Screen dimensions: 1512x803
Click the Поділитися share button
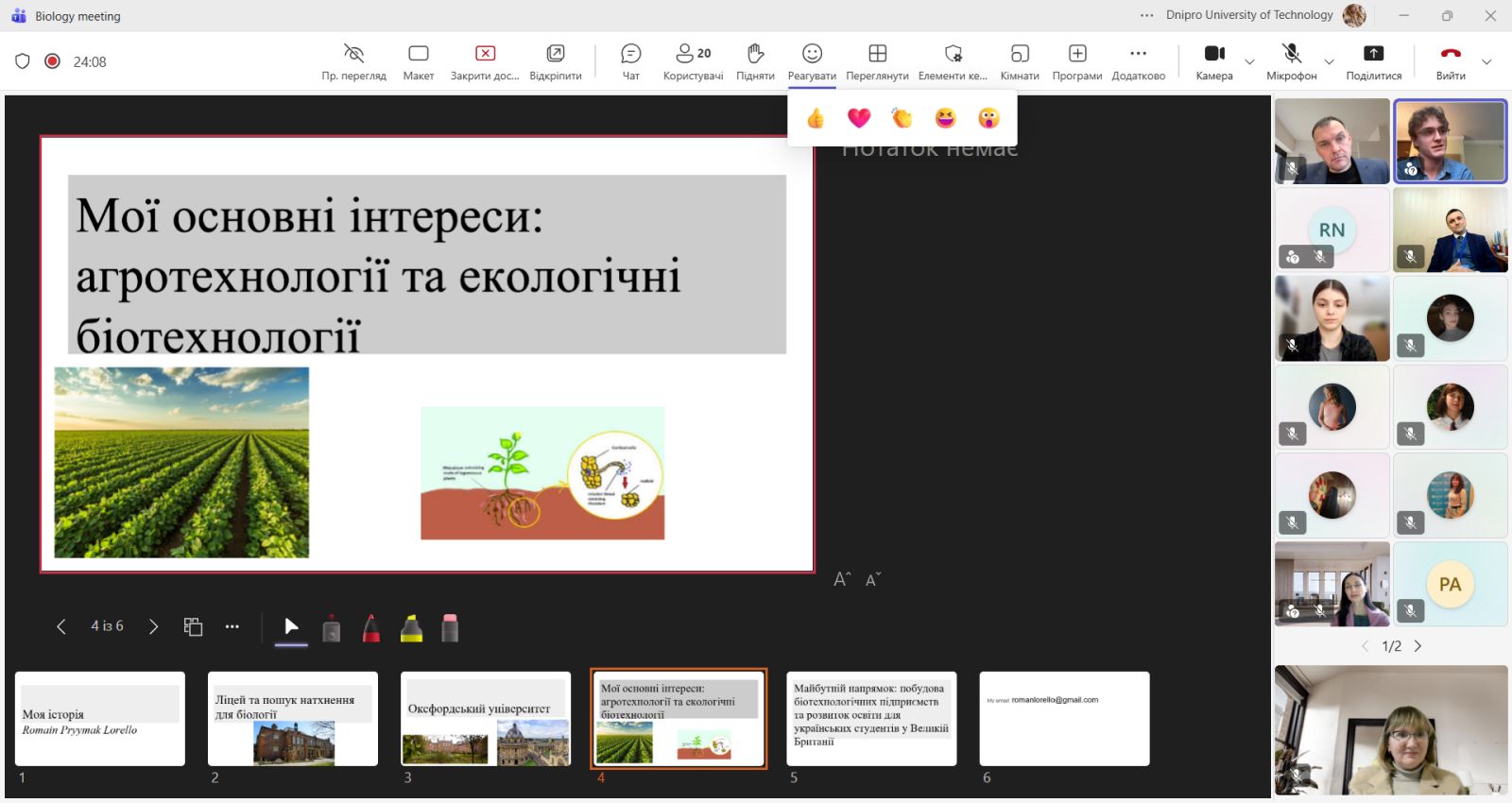(x=1373, y=61)
